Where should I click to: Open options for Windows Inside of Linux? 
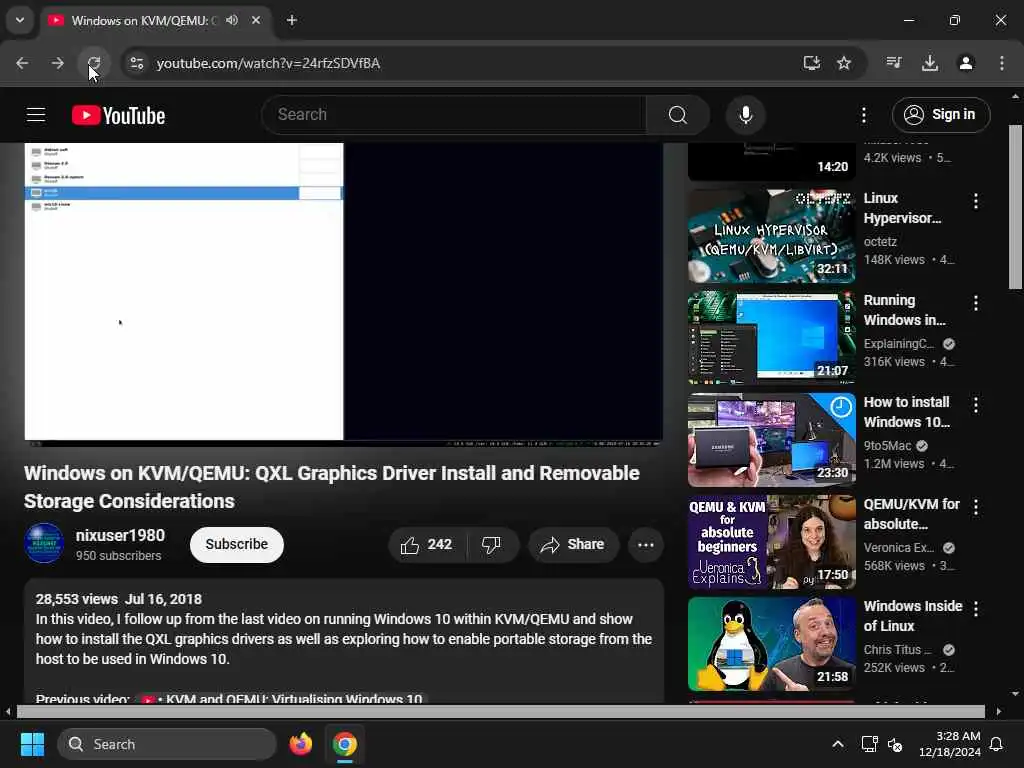point(976,609)
